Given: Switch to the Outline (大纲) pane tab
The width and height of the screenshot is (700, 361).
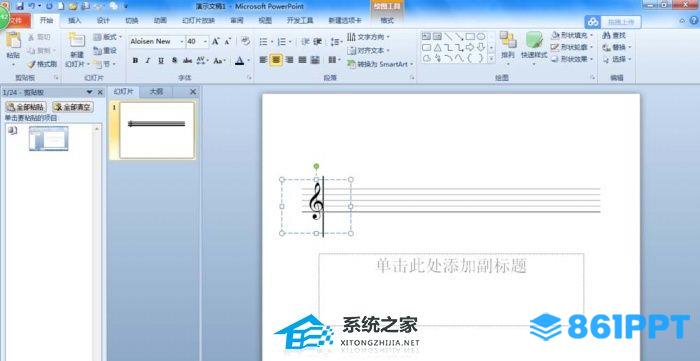Looking at the screenshot, I should point(156,92).
